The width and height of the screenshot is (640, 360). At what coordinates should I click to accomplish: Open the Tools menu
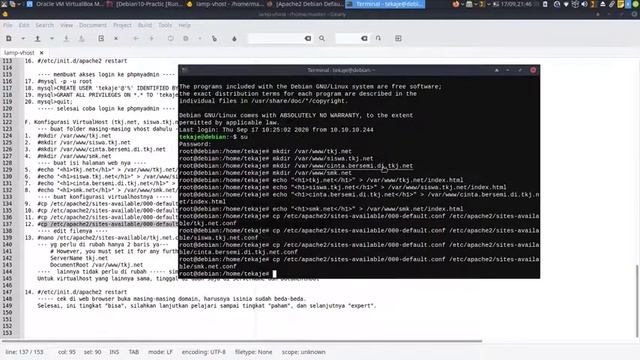(165, 25)
